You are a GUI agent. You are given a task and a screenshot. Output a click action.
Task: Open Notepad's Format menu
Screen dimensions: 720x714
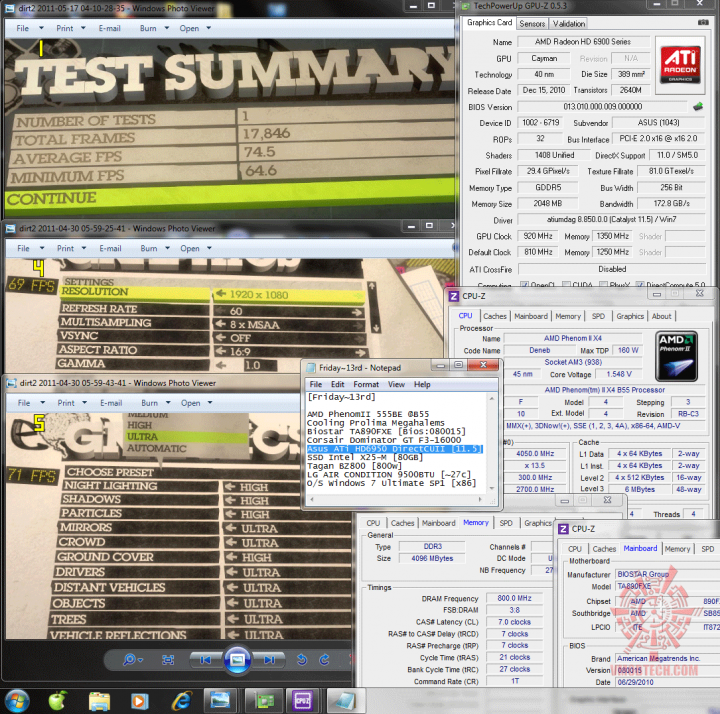point(366,384)
